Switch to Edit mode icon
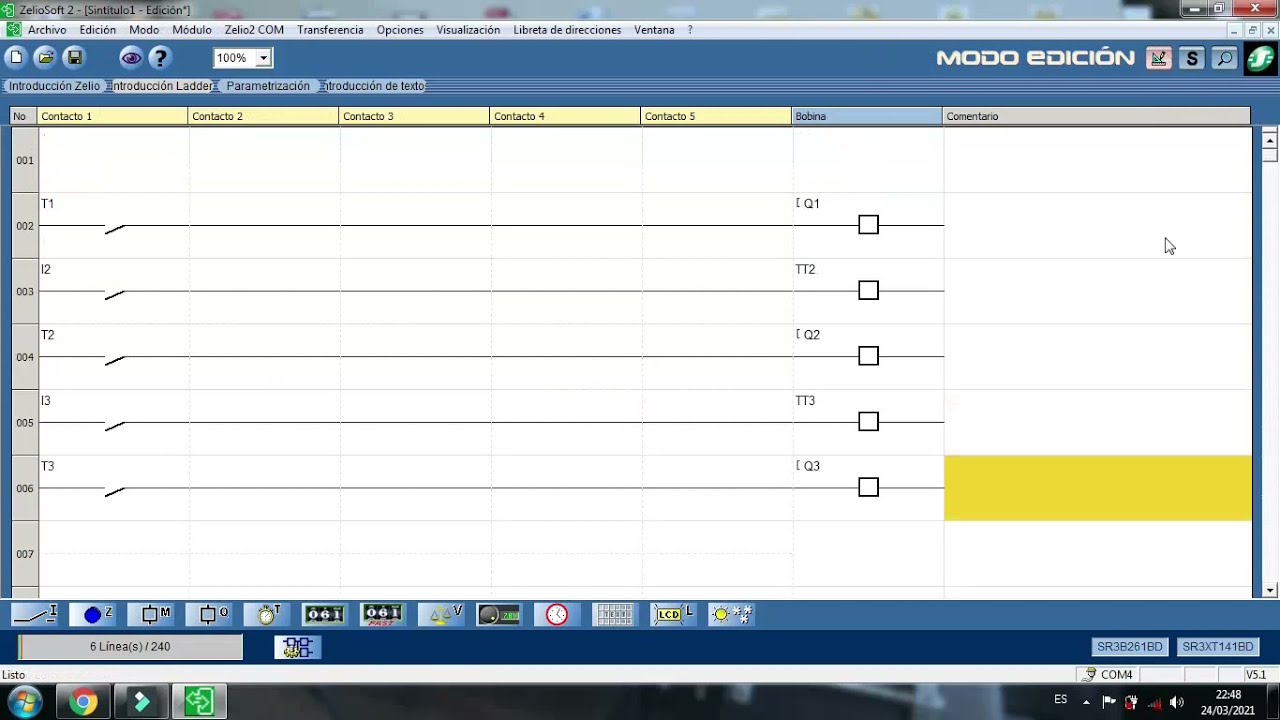Viewport: 1280px width, 720px height. [1158, 59]
